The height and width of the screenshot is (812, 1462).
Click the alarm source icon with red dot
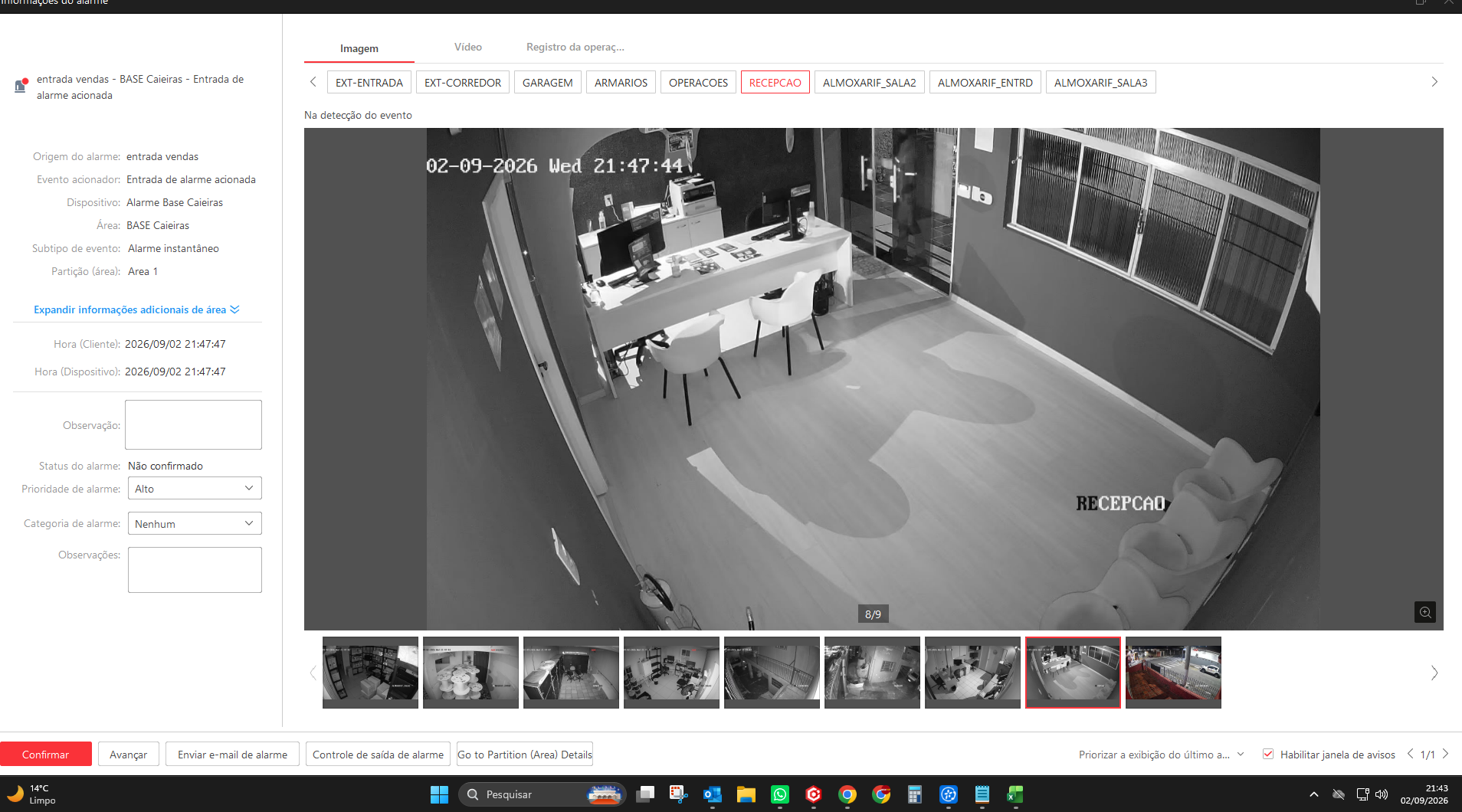click(x=21, y=85)
